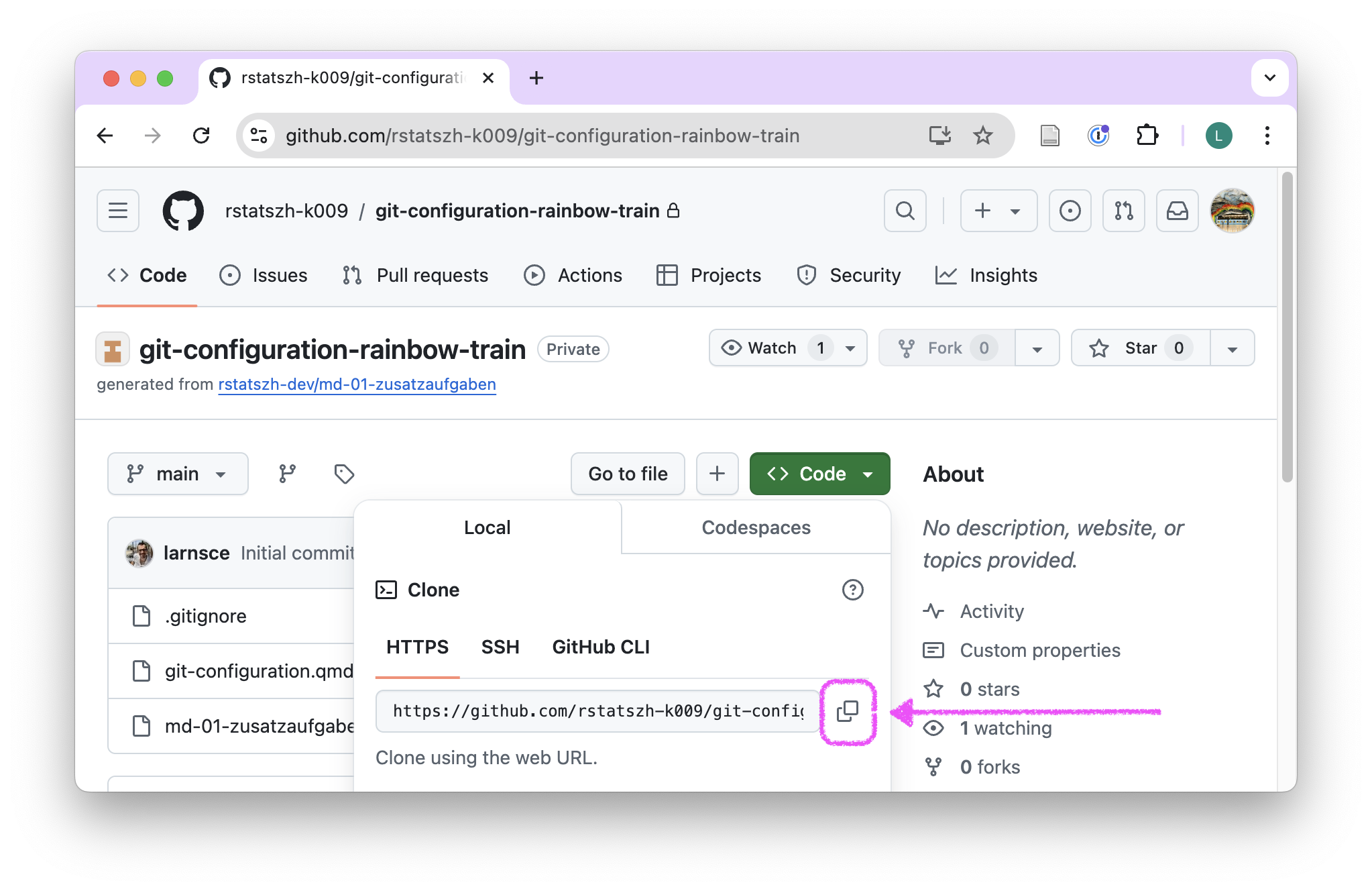The image size is (1372, 891).
Task: Open the browser extensions puzzle icon
Action: (1147, 136)
